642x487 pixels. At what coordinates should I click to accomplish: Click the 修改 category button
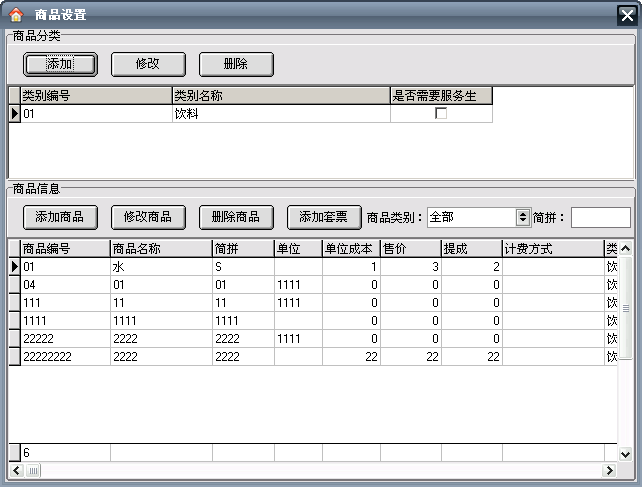(x=148, y=64)
